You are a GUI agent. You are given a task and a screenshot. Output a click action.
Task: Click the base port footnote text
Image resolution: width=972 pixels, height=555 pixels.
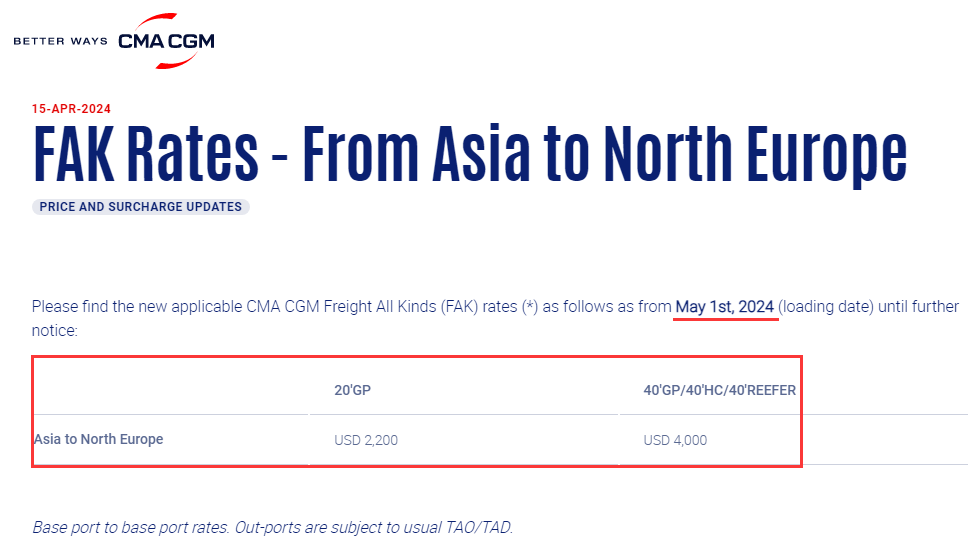272,527
